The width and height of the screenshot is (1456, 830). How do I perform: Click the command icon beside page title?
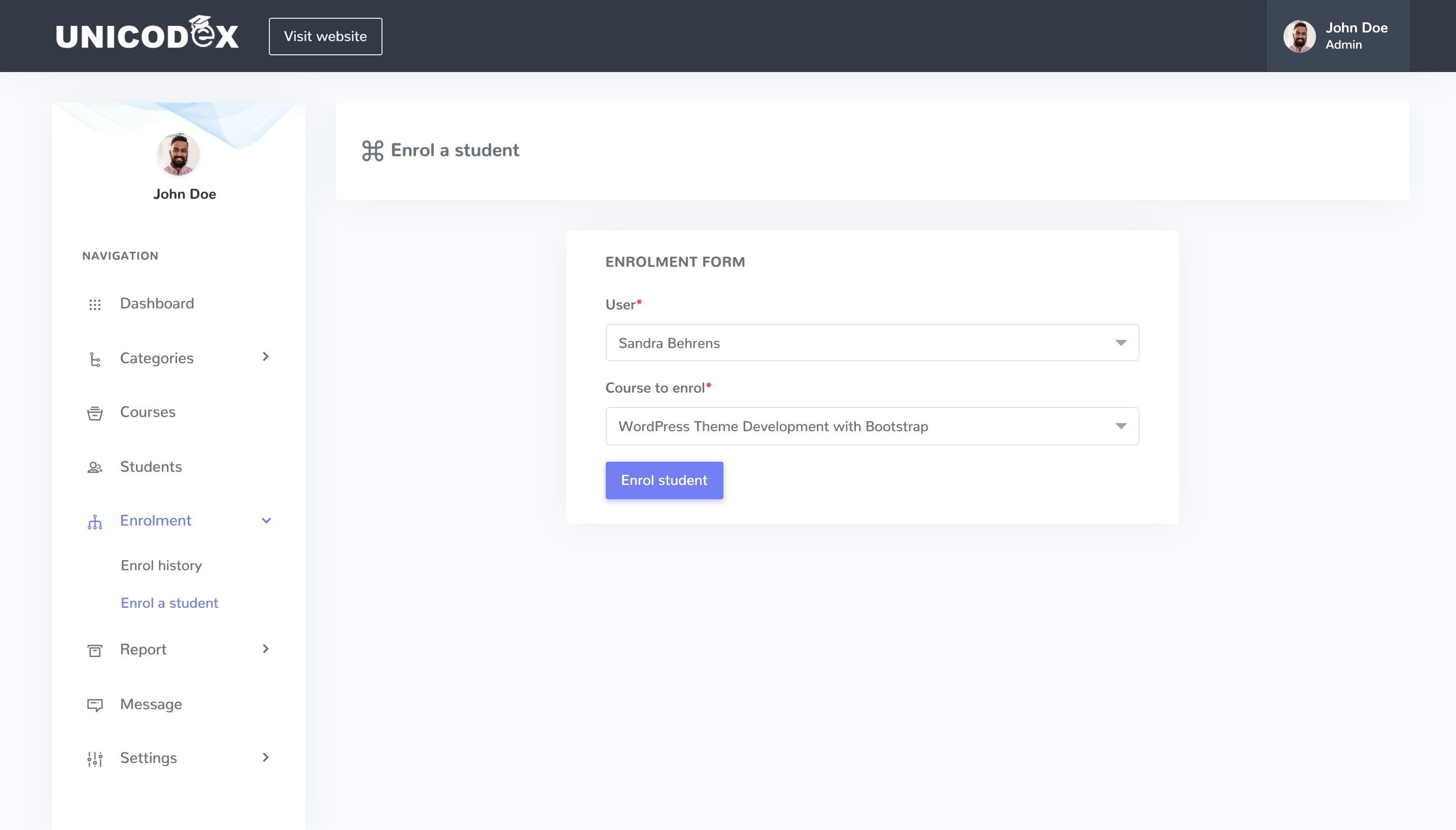(x=373, y=151)
